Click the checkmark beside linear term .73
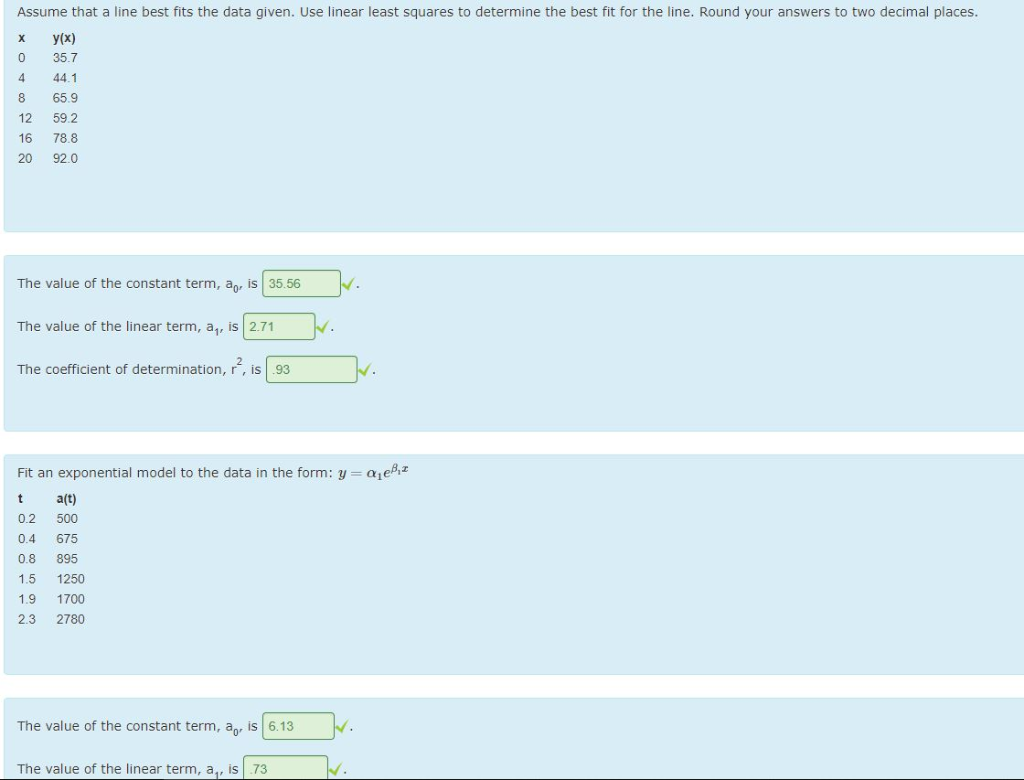Screen dimensions: 1024x780 click(335, 769)
